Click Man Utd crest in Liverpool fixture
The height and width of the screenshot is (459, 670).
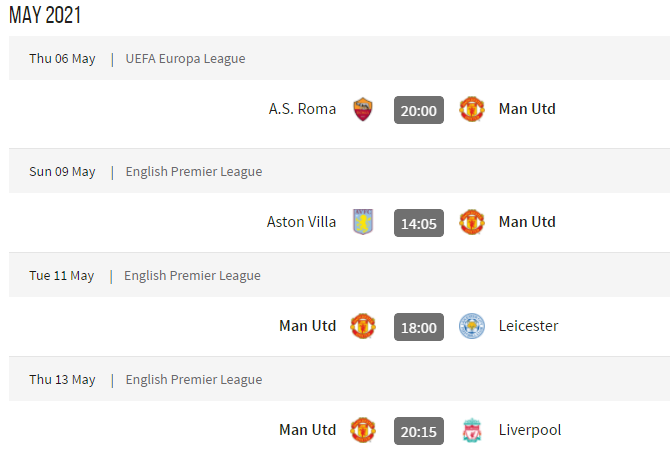coord(363,430)
